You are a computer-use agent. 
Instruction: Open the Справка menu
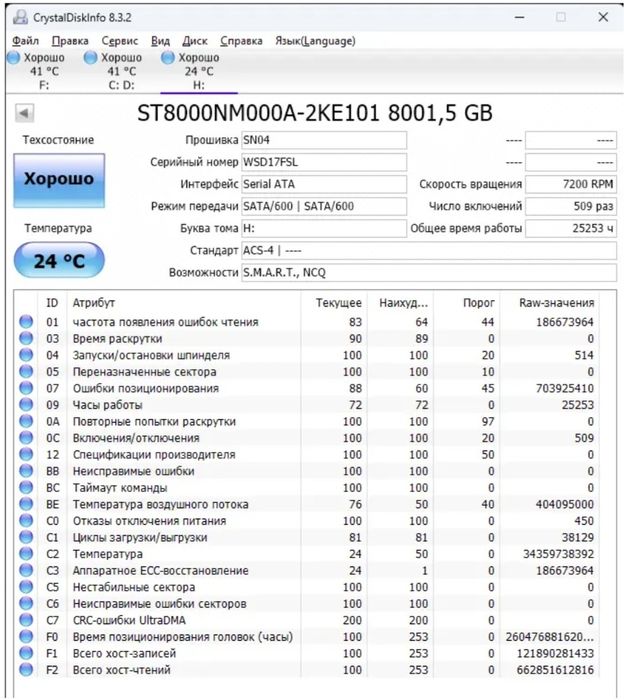pos(241,41)
